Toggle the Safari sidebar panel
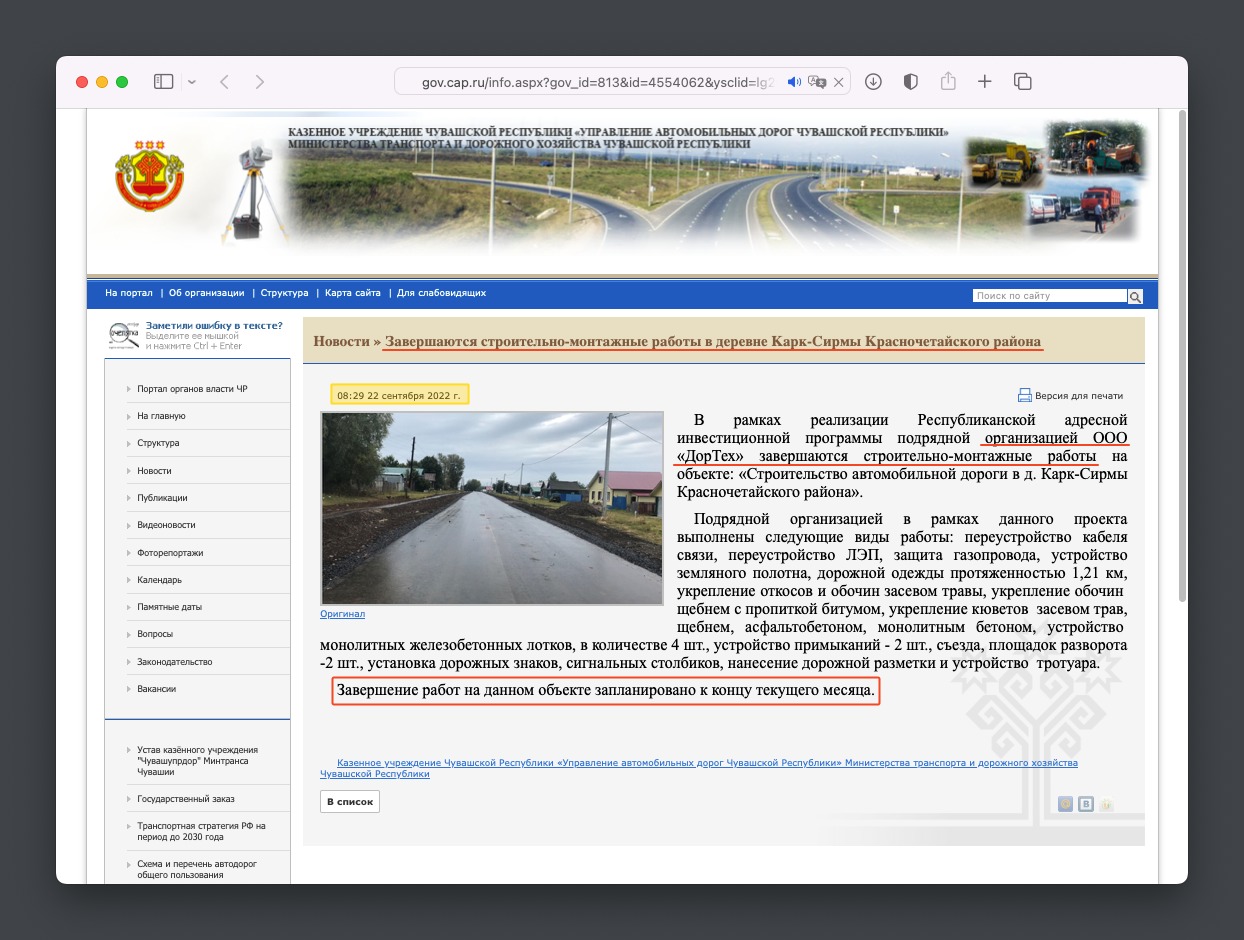 (x=163, y=82)
